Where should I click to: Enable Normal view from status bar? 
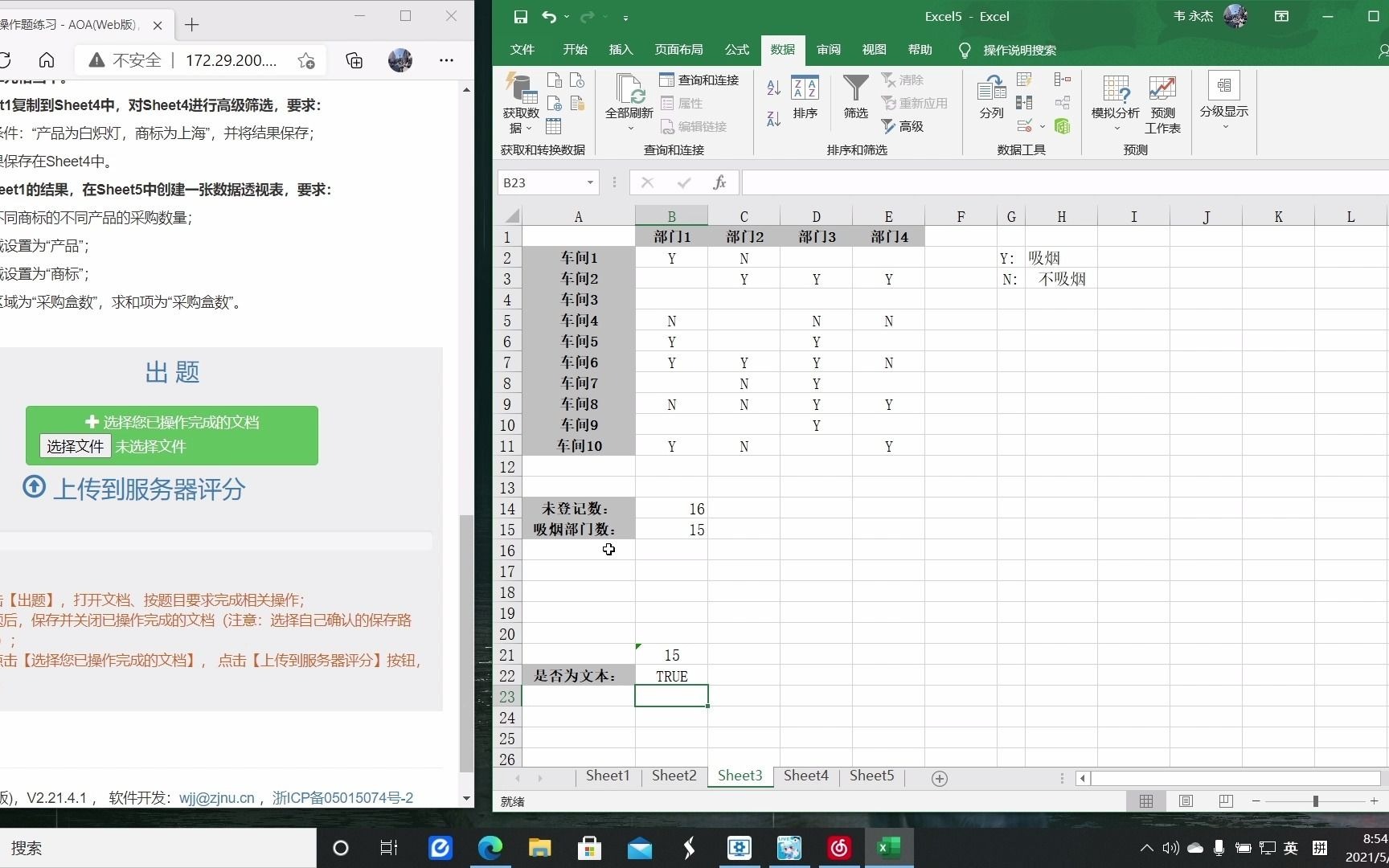tap(1145, 801)
